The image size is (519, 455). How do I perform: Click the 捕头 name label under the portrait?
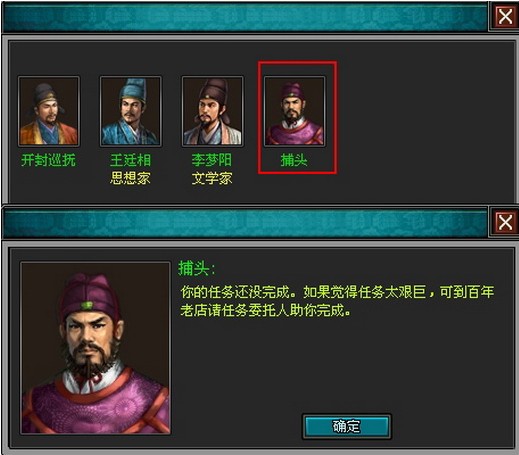294,160
